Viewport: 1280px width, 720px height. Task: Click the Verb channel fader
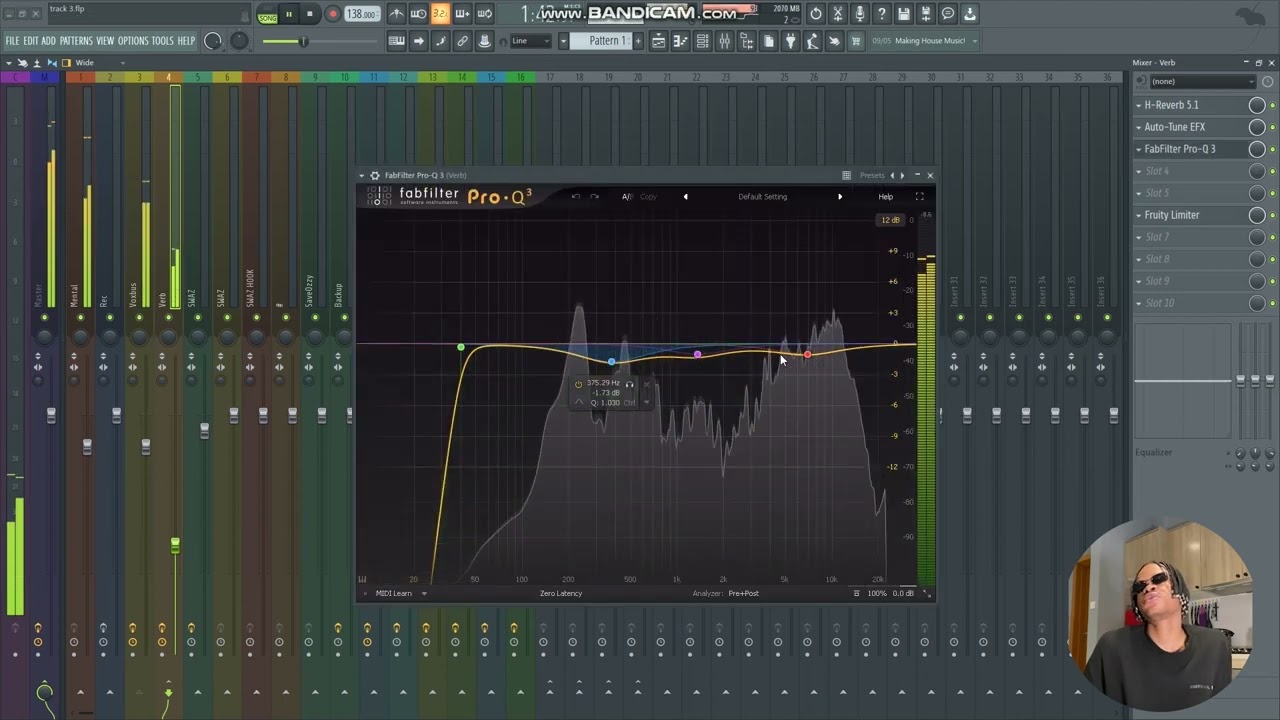pyautogui.click(x=175, y=545)
